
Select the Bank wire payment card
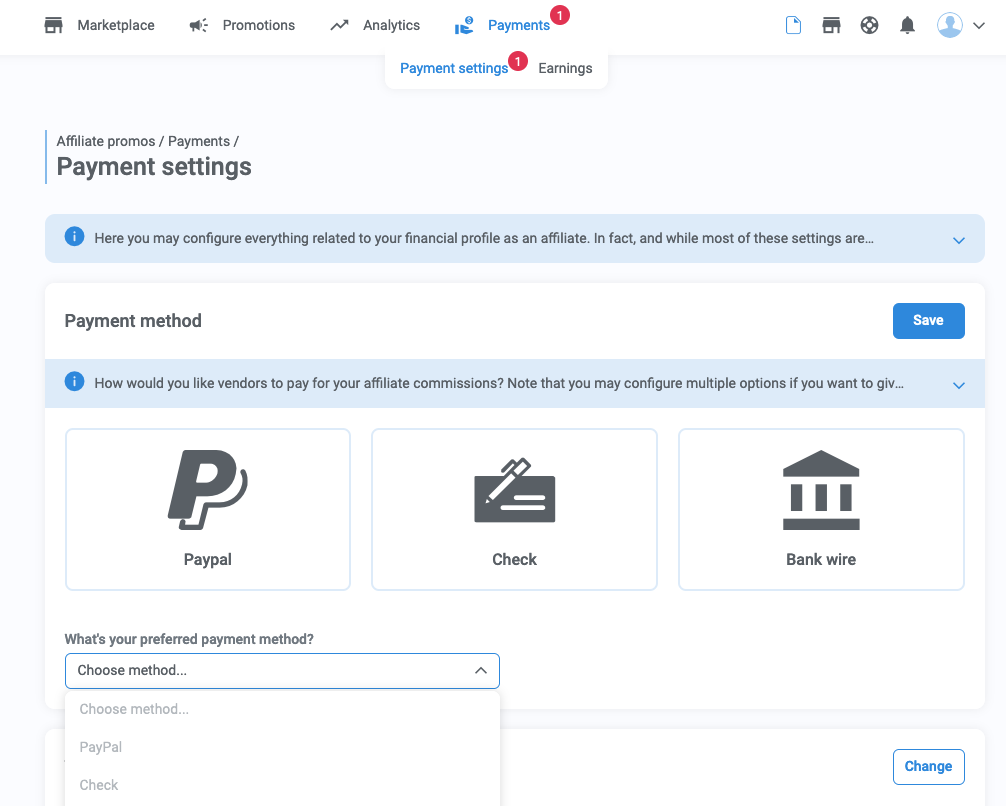pyautogui.click(x=821, y=510)
